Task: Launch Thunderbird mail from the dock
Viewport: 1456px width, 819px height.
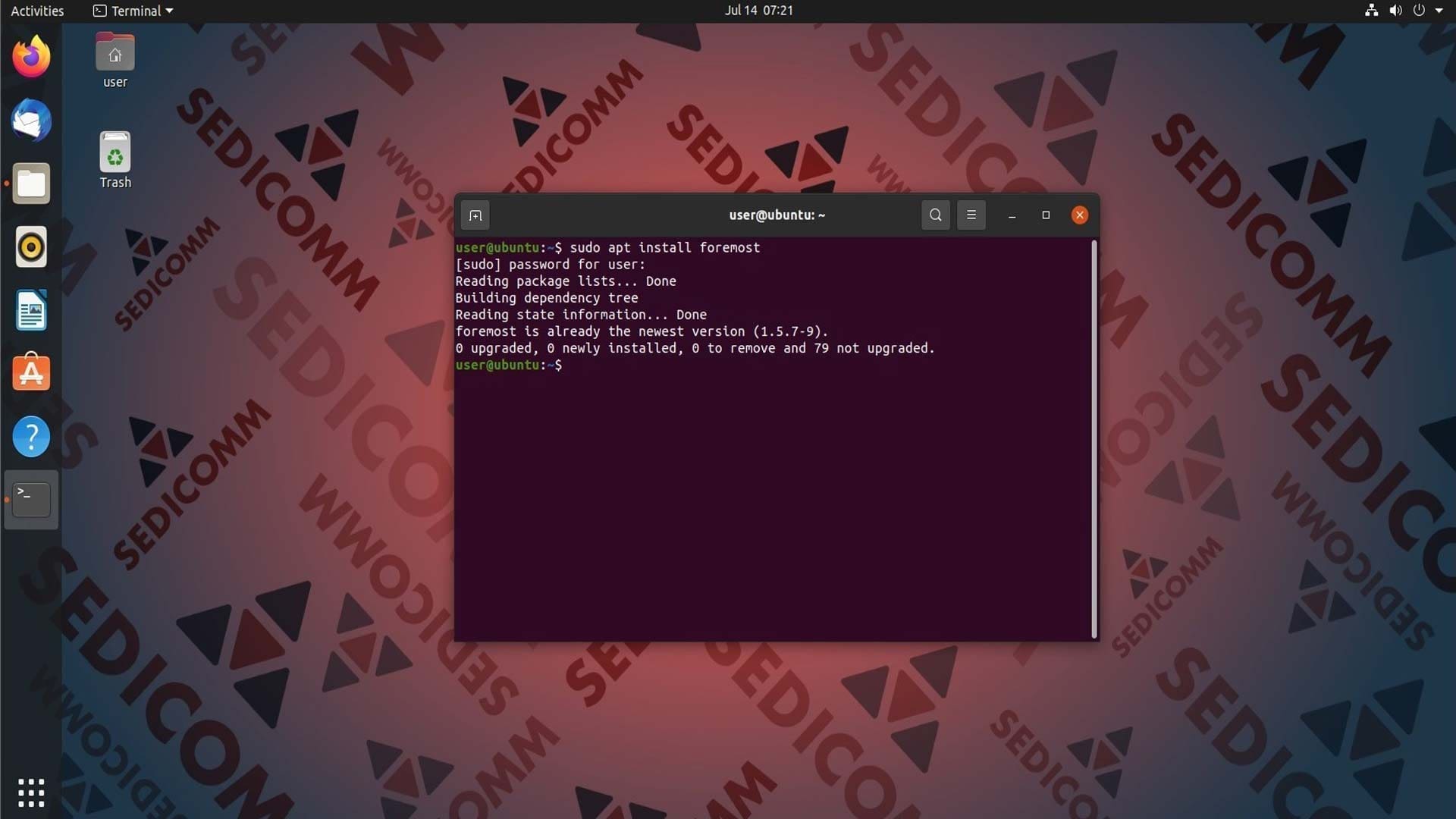Action: [x=31, y=121]
